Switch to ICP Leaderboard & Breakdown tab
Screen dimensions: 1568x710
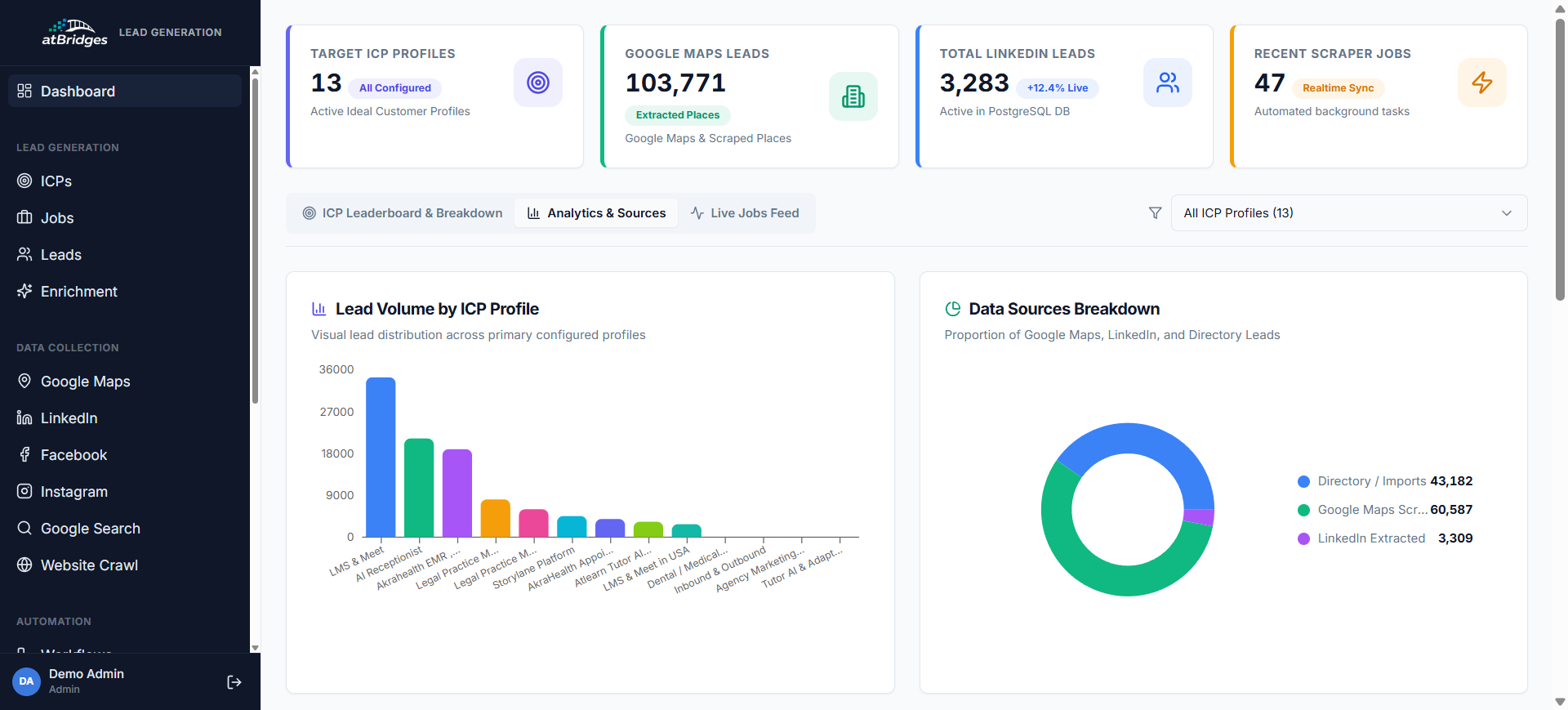[x=403, y=213]
